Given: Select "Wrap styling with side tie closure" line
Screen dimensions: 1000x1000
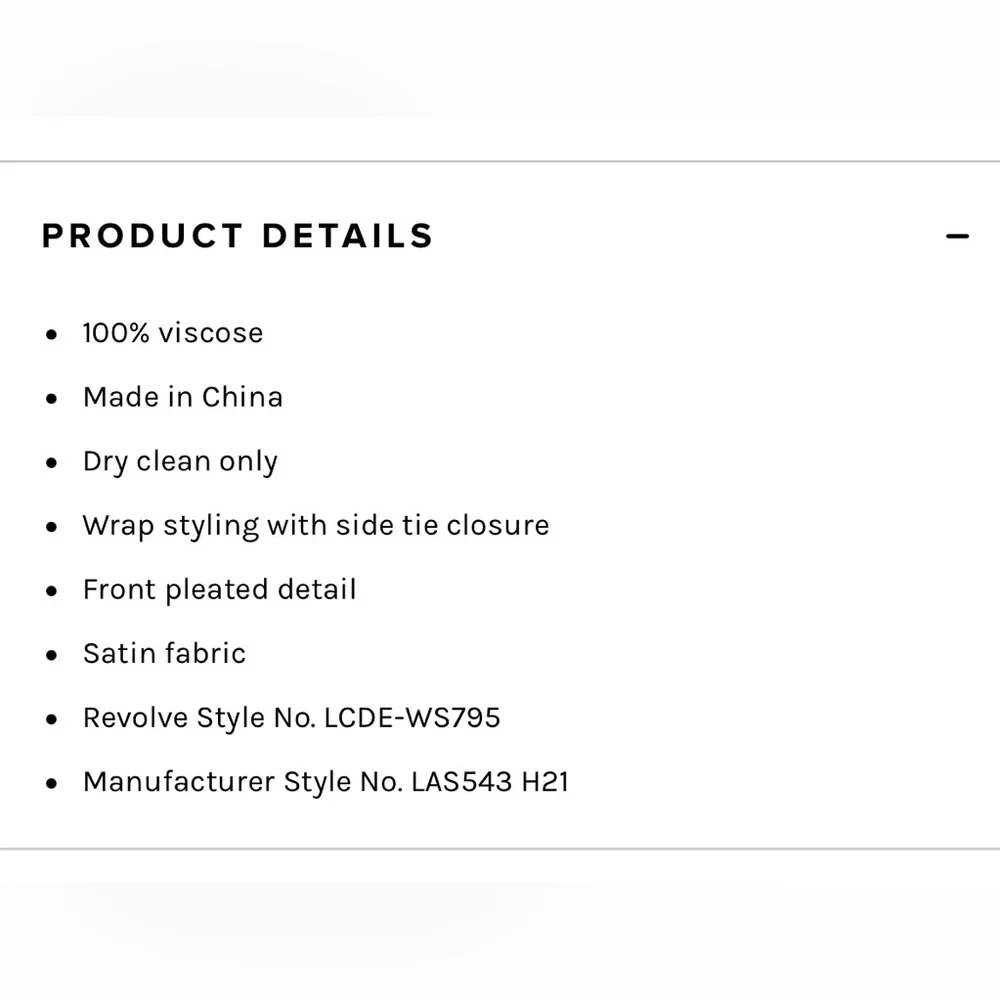Looking at the screenshot, I should [316, 525].
